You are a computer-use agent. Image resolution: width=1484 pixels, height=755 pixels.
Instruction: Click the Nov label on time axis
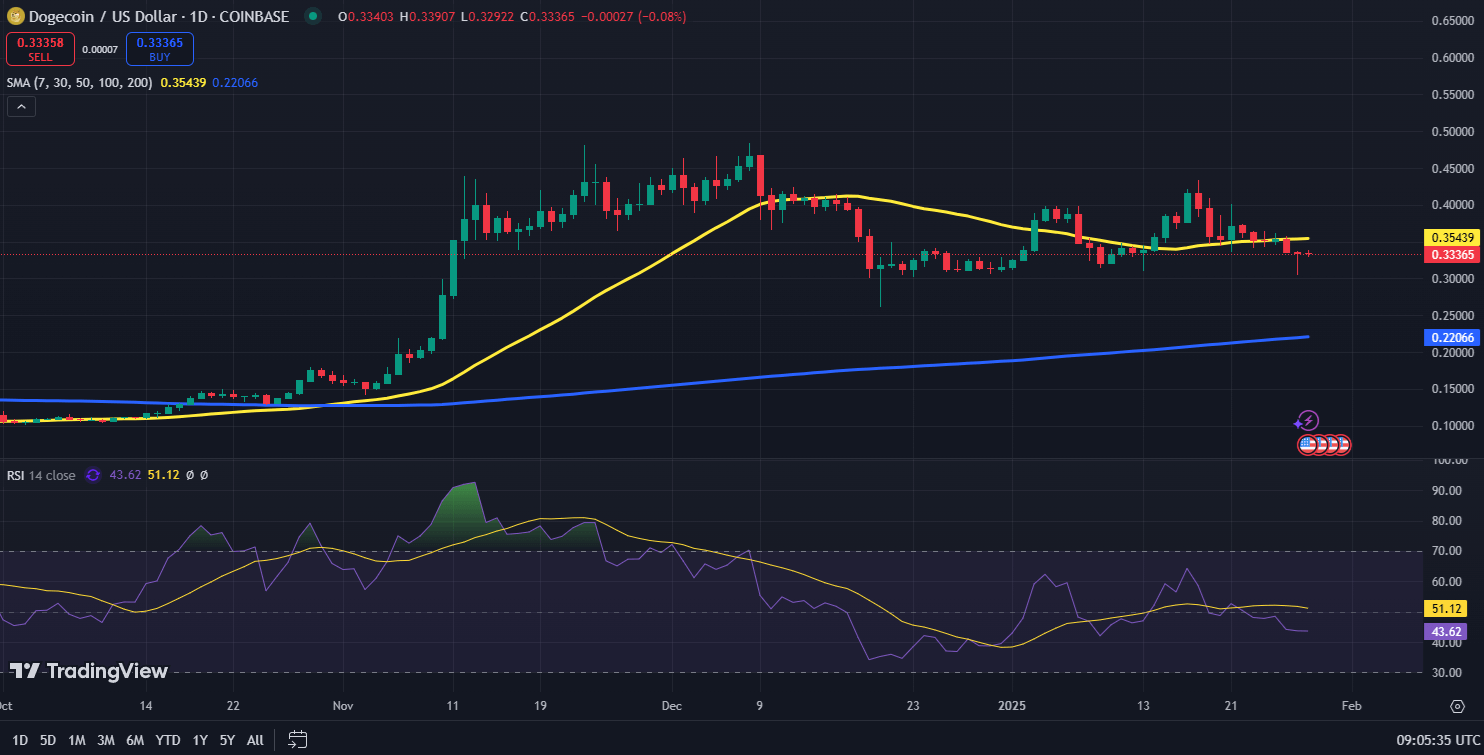343,706
